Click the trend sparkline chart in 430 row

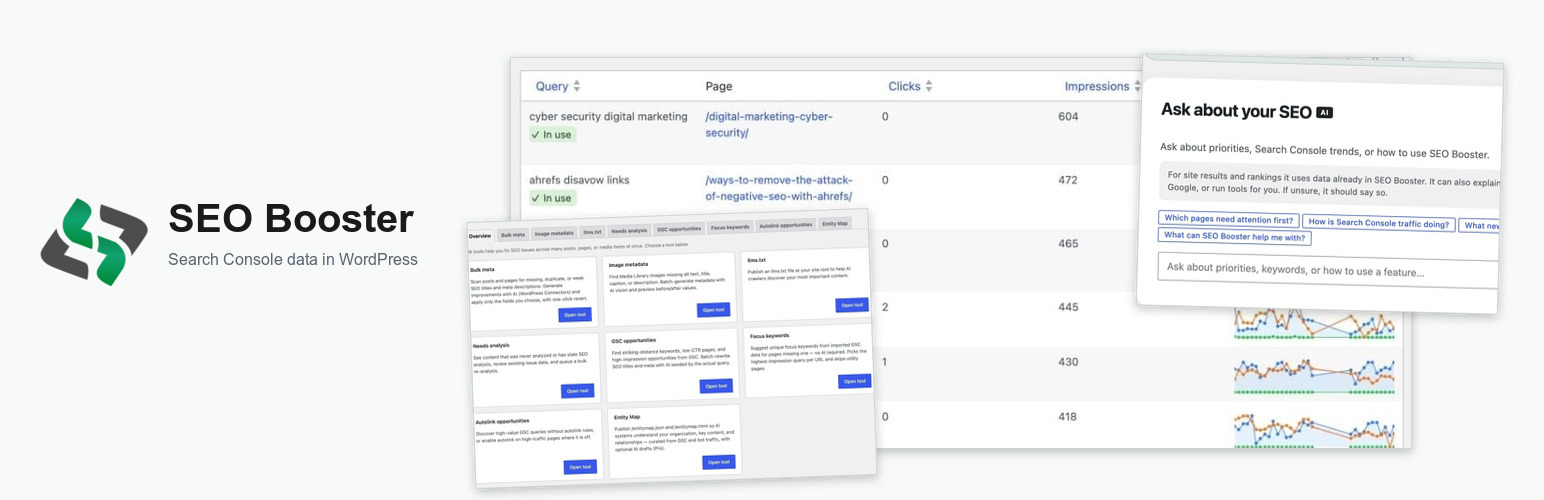[1314, 378]
